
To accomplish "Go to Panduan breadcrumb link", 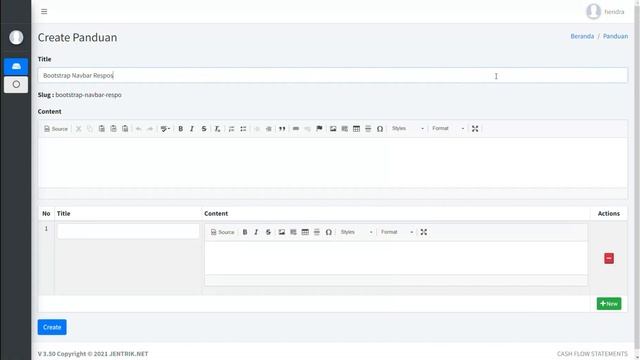I will pos(616,36).
